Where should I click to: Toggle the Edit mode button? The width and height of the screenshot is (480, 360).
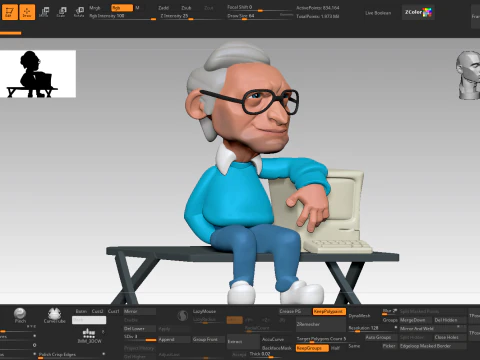pyautogui.click(x=9, y=12)
